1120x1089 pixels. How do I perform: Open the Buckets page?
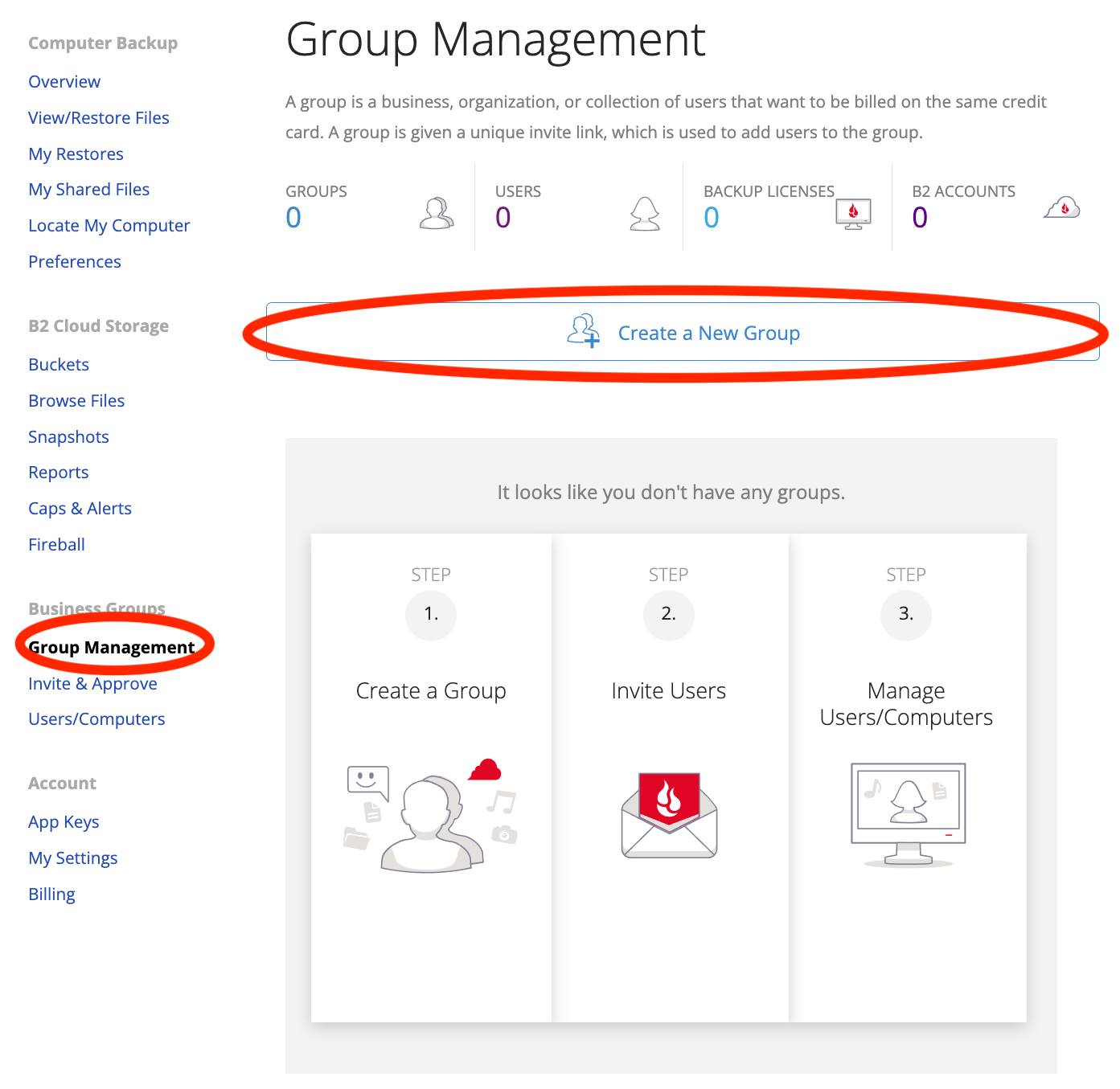[x=59, y=365]
